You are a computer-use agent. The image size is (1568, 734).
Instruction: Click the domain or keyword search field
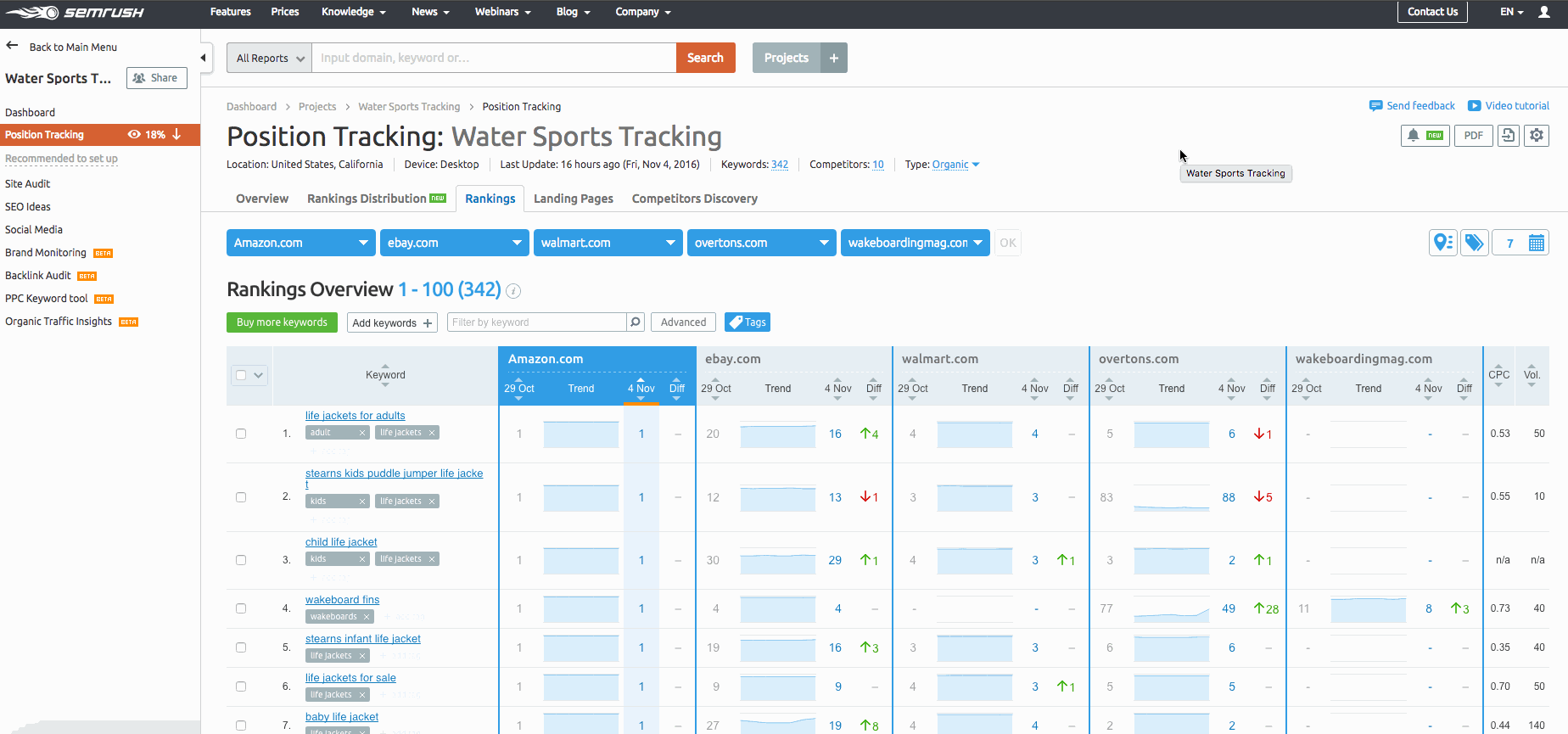click(494, 58)
